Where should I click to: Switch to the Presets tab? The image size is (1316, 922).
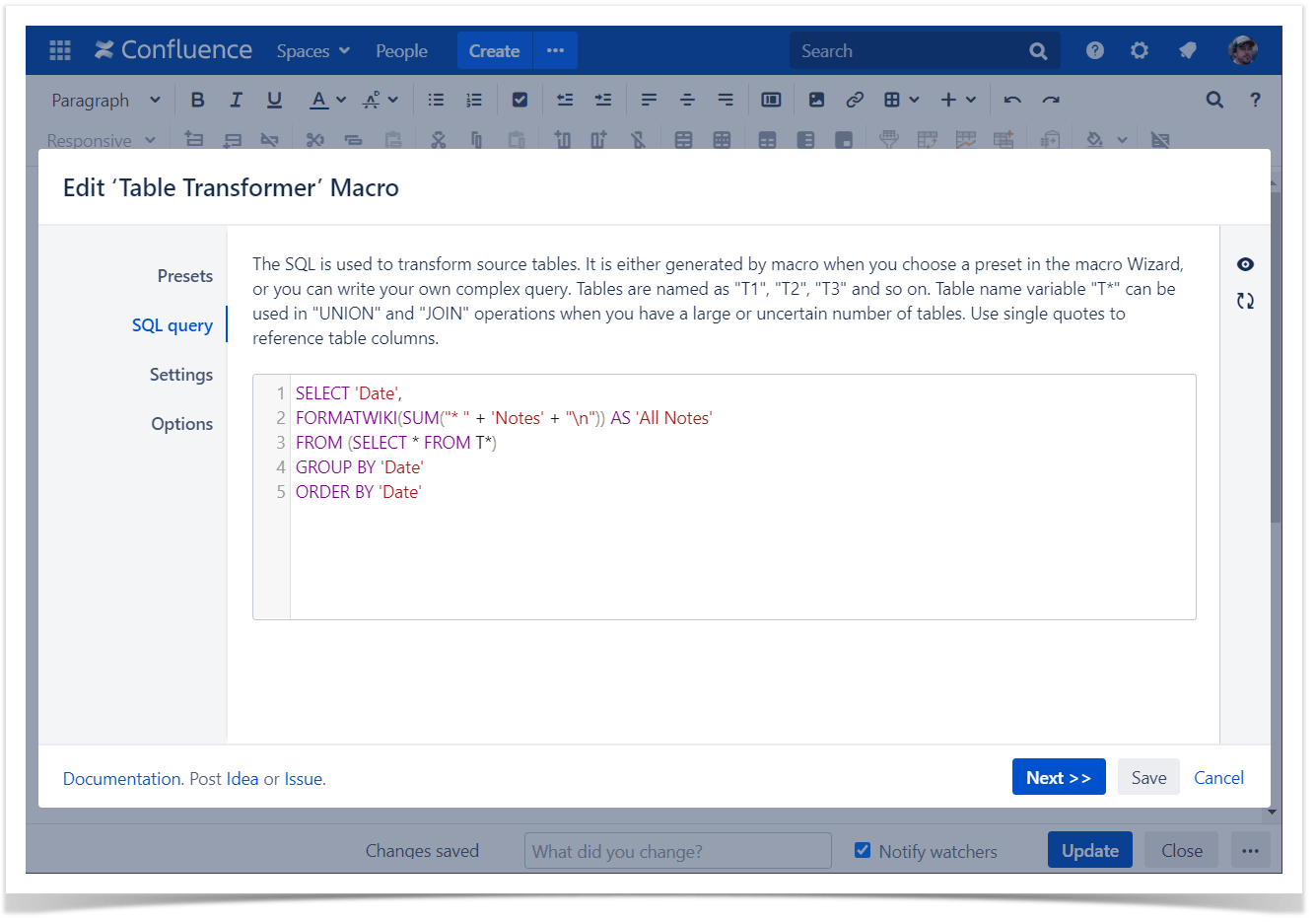click(184, 276)
